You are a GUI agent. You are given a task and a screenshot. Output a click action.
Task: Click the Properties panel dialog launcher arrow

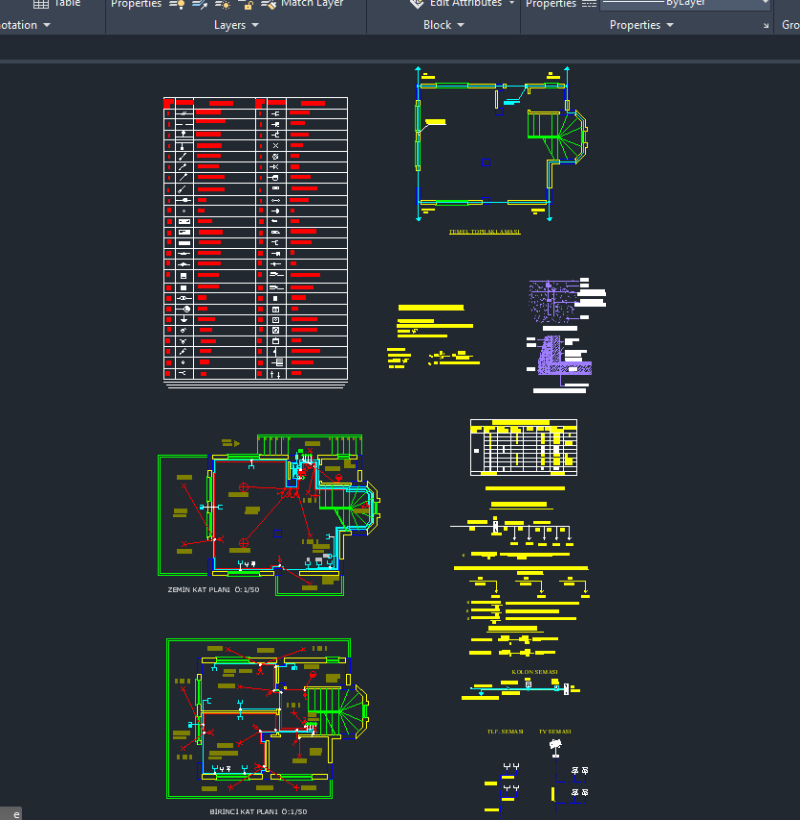pos(765,25)
